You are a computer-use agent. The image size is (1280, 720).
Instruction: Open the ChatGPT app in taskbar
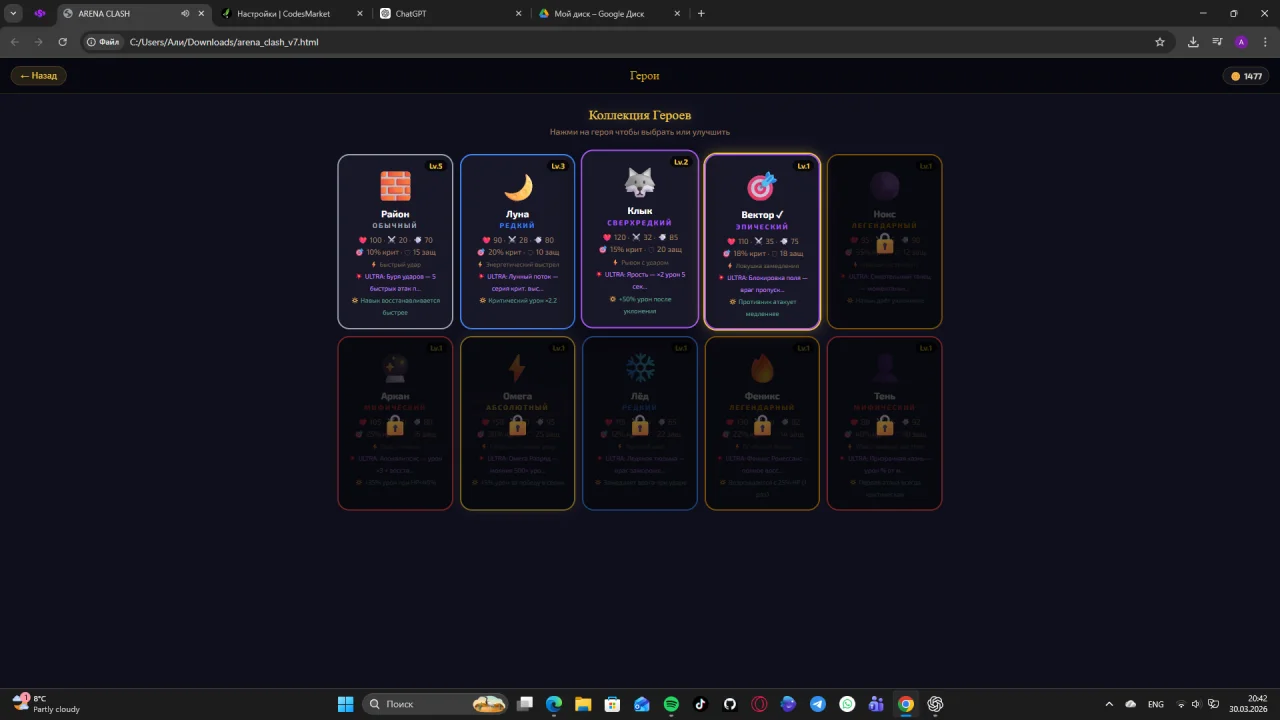pyautogui.click(x=935, y=704)
